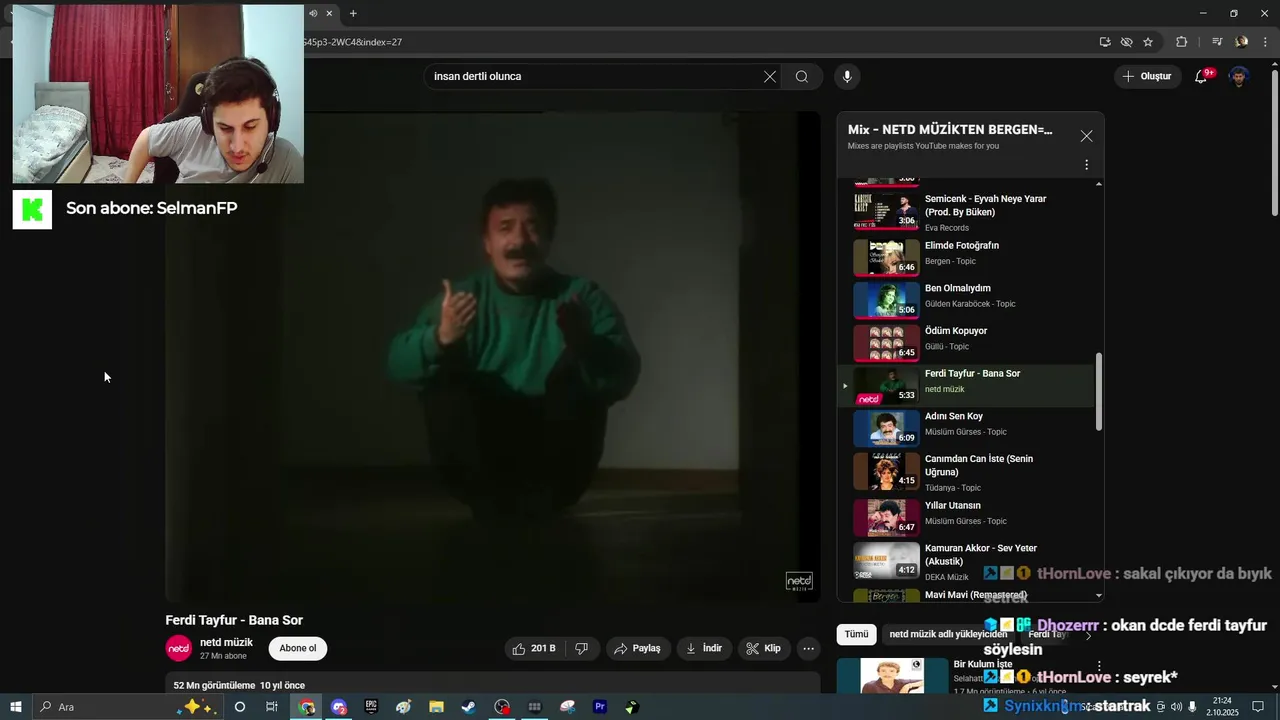Click the playlist panel scrollbar thumb

coord(1100,392)
